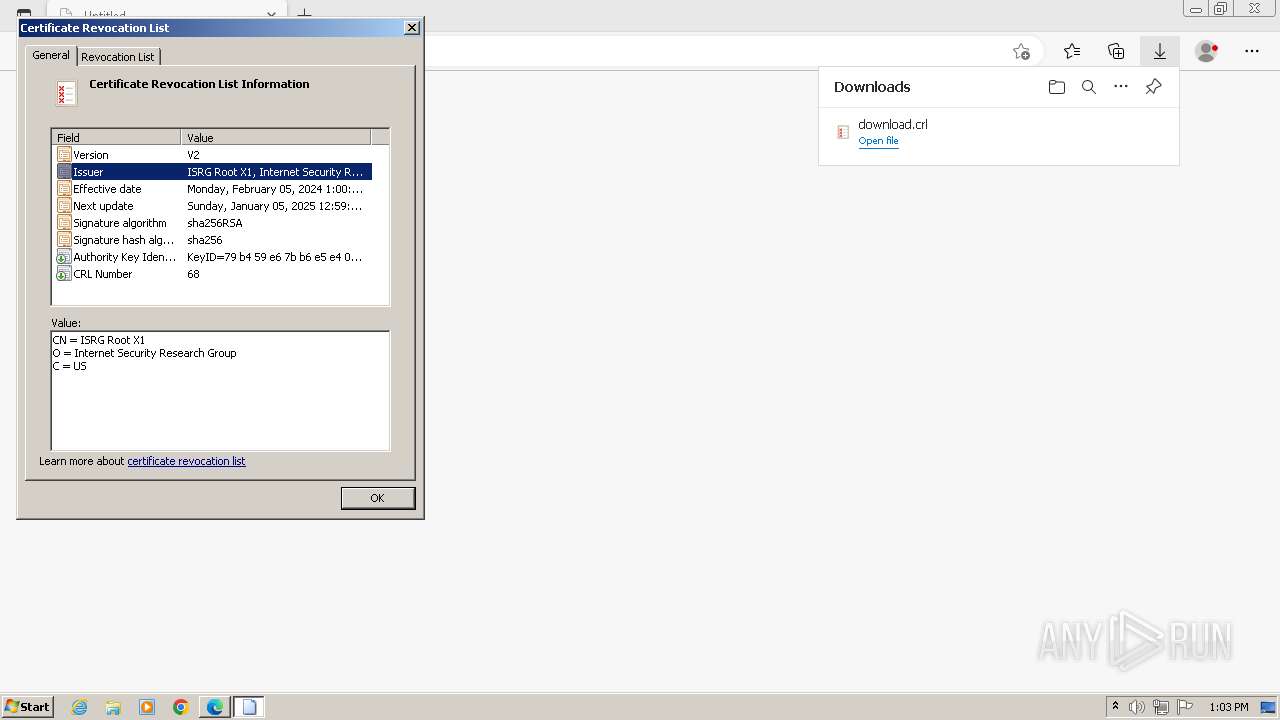Open Internet Explorer from the taskbar
This screenshot has height=720, width=1280.
tap(80, 707)
